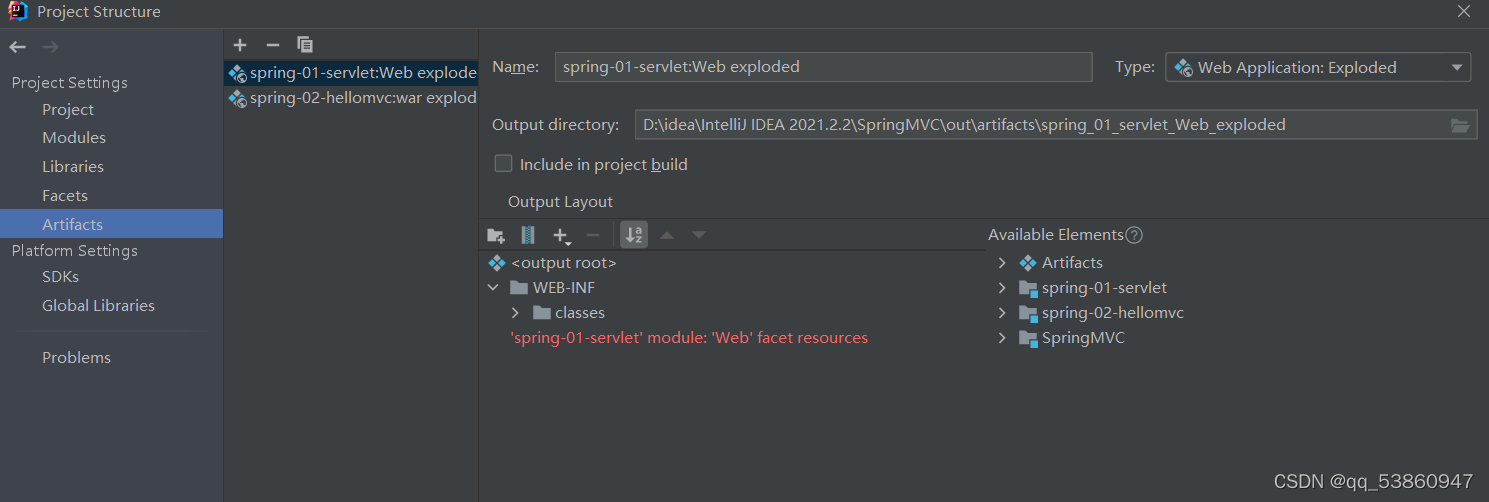Expand spring-02-hellomvc in Available Elements

[x=1002, y=313]
